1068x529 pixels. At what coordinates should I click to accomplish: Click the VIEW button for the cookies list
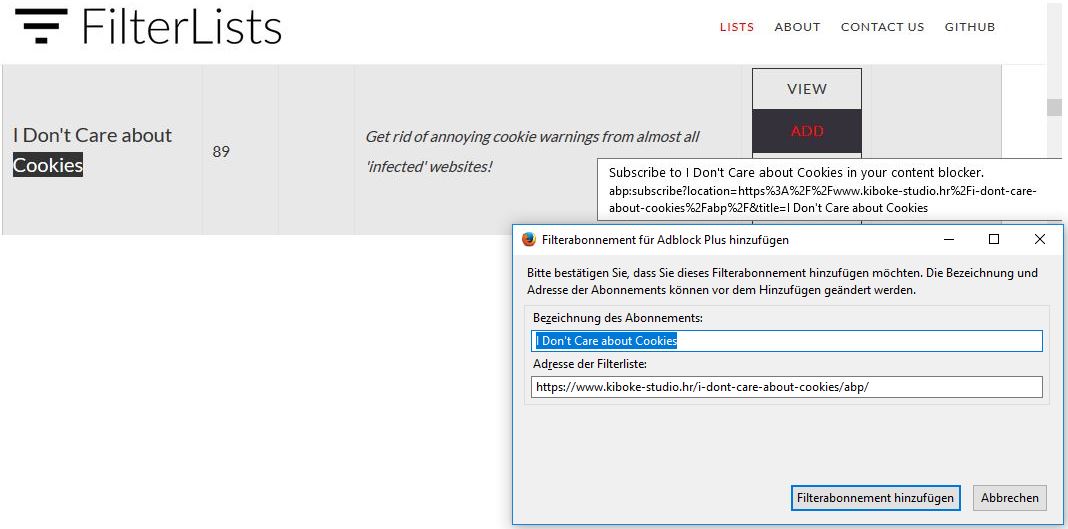click(806, 89)
